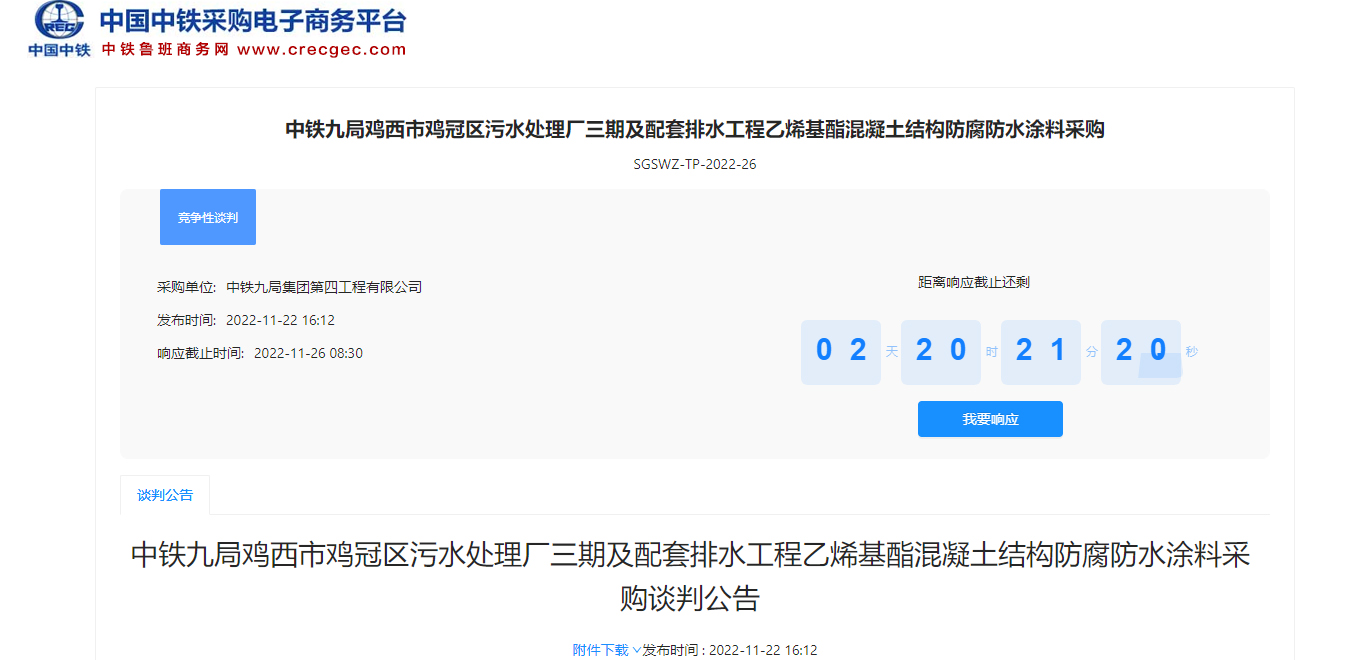Click the countdown days box showing 02
The width and height of the screenshot is (1352, 660).
(841, 352)
